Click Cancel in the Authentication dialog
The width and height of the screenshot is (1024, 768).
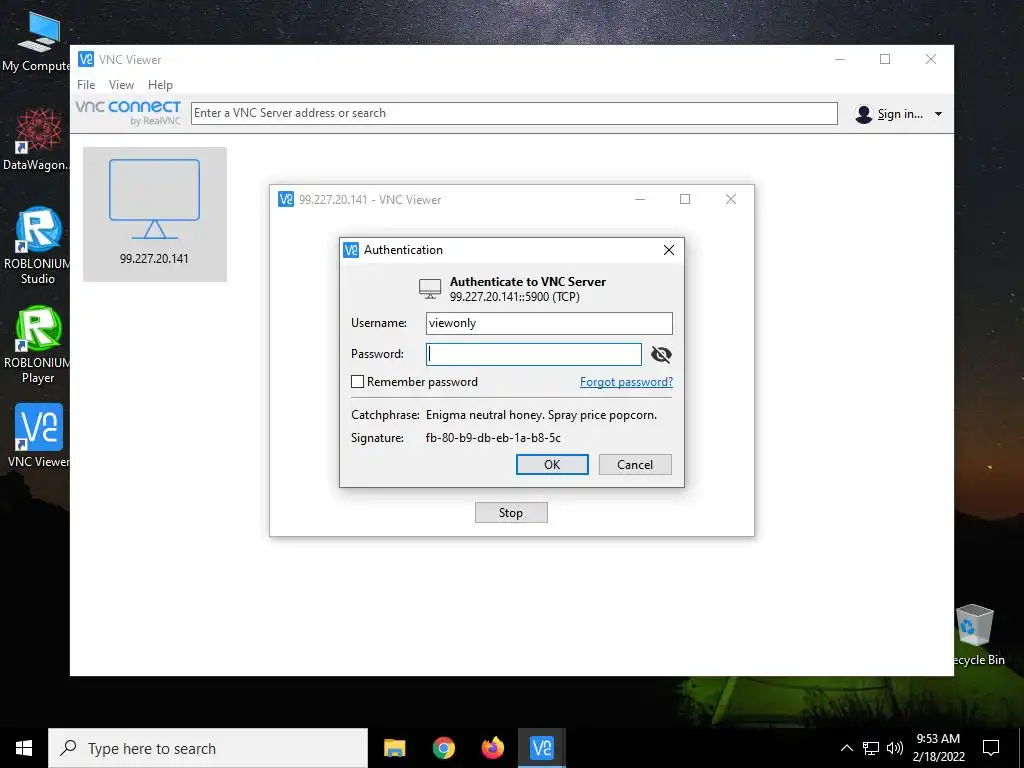click(635, 464)
